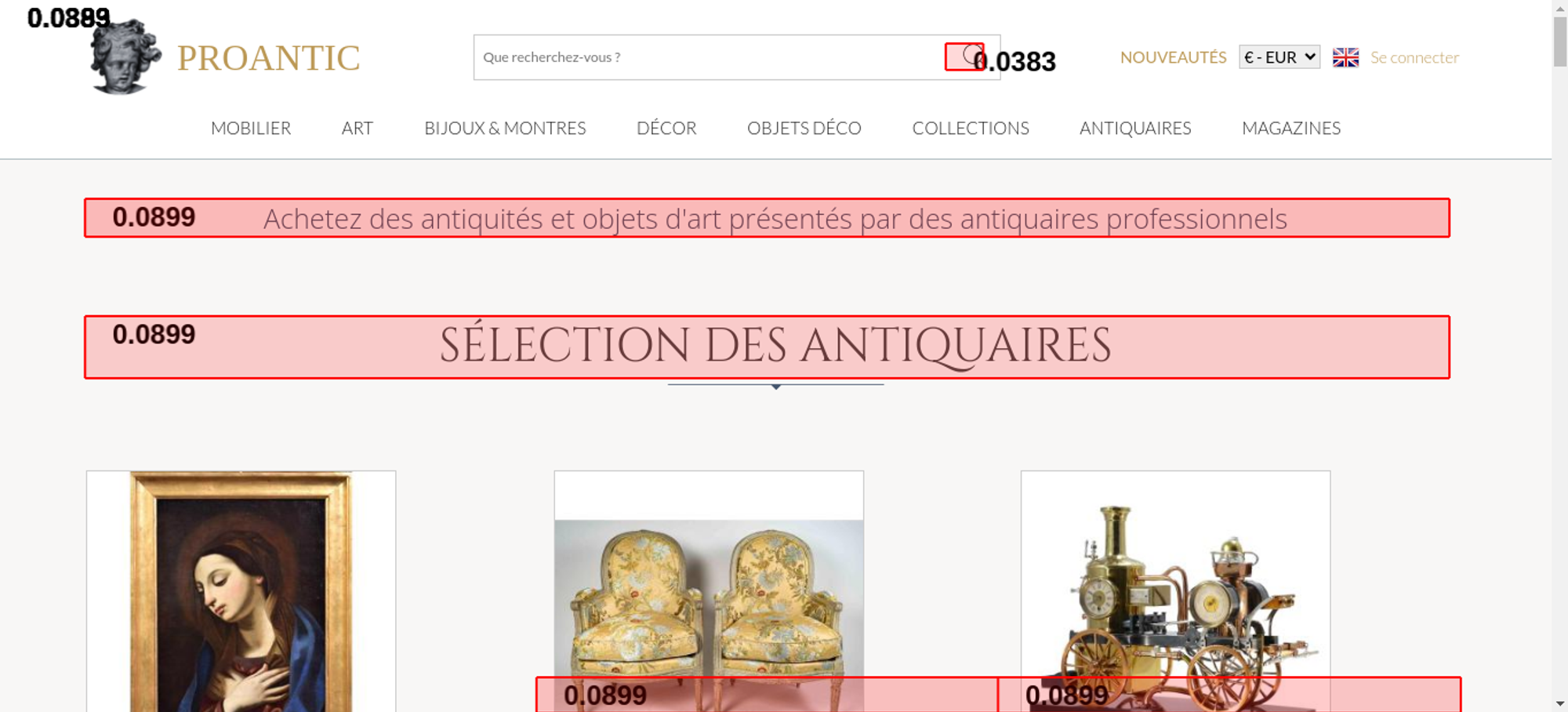
Task: Click the NOUVEAUTÉS link
Action: pyautogui.click(x=1173, y=57)
